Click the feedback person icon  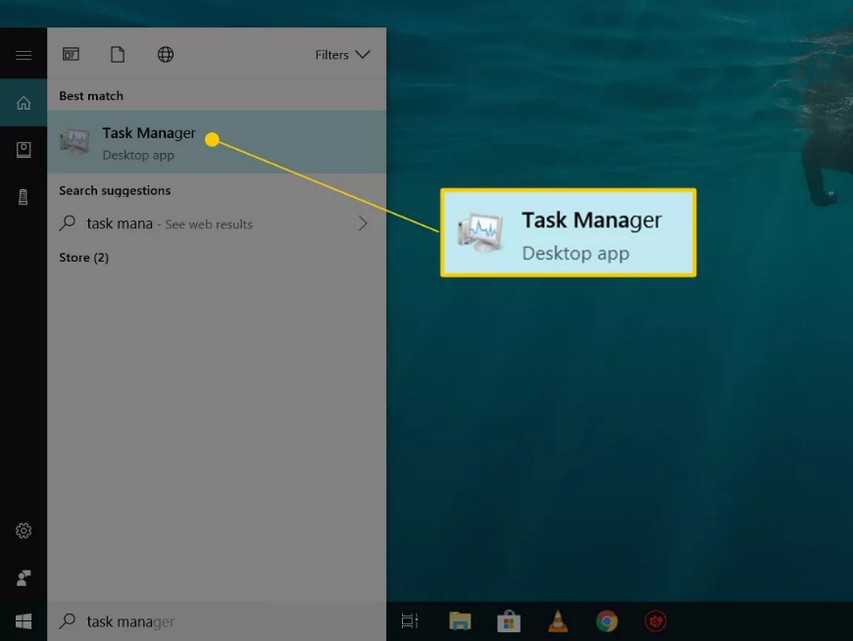click(23, 577)
